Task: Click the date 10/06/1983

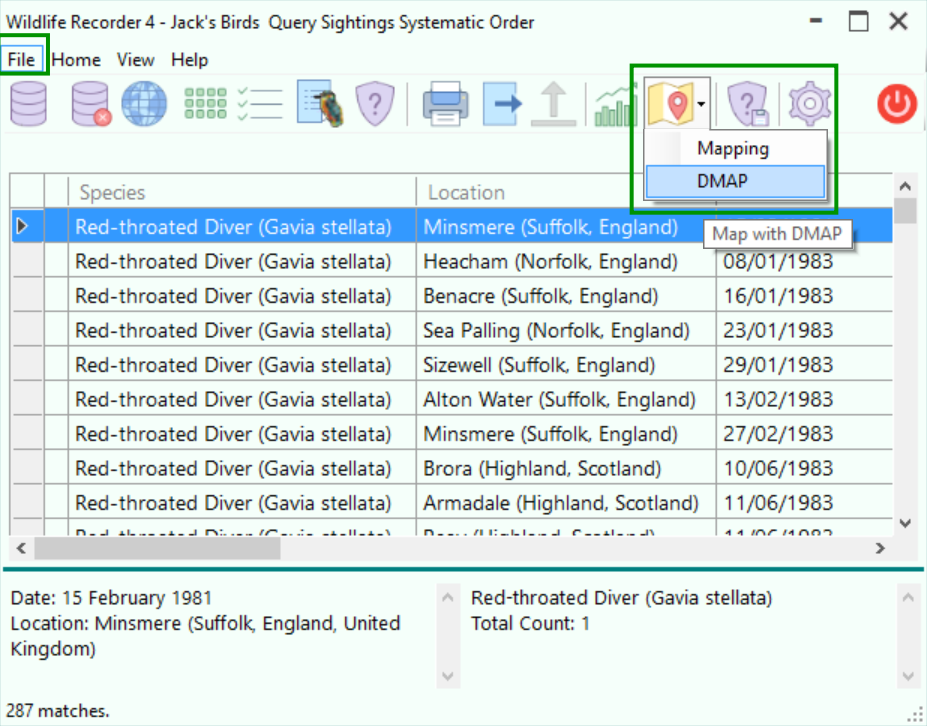Action: 778,468
